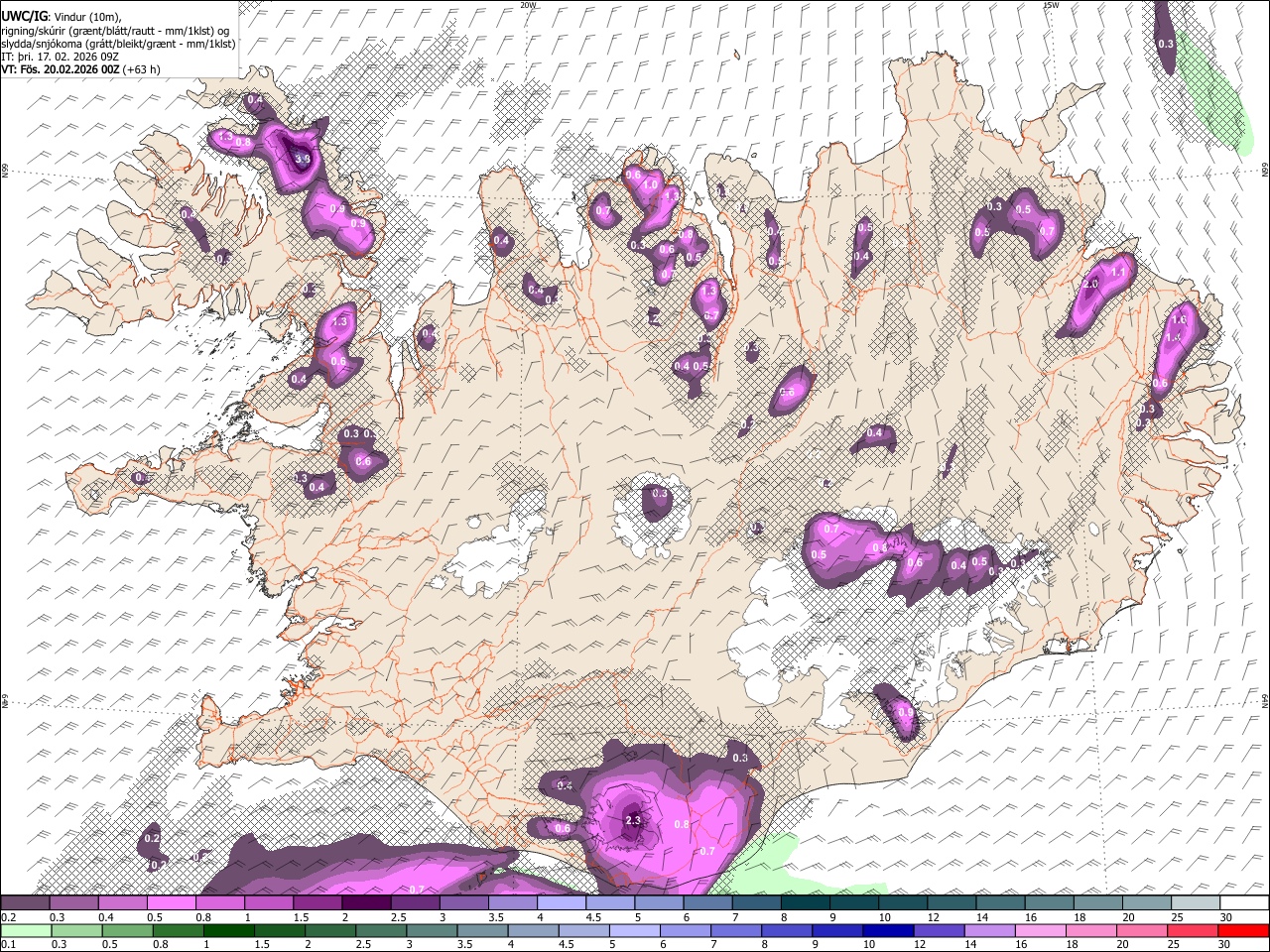
Task: Click the '3.6' precipitation value on the map
Action: coord(304,159)
